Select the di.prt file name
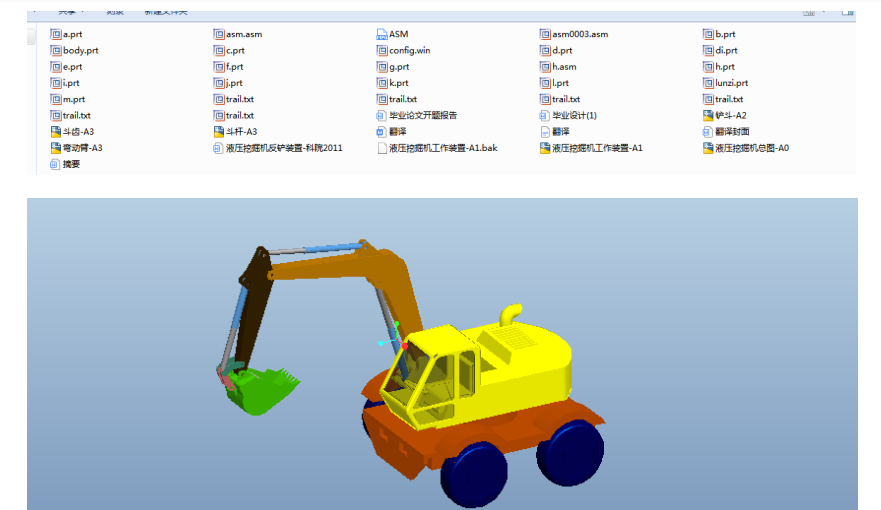The image size is (881, 510). (x=726, y=51)
